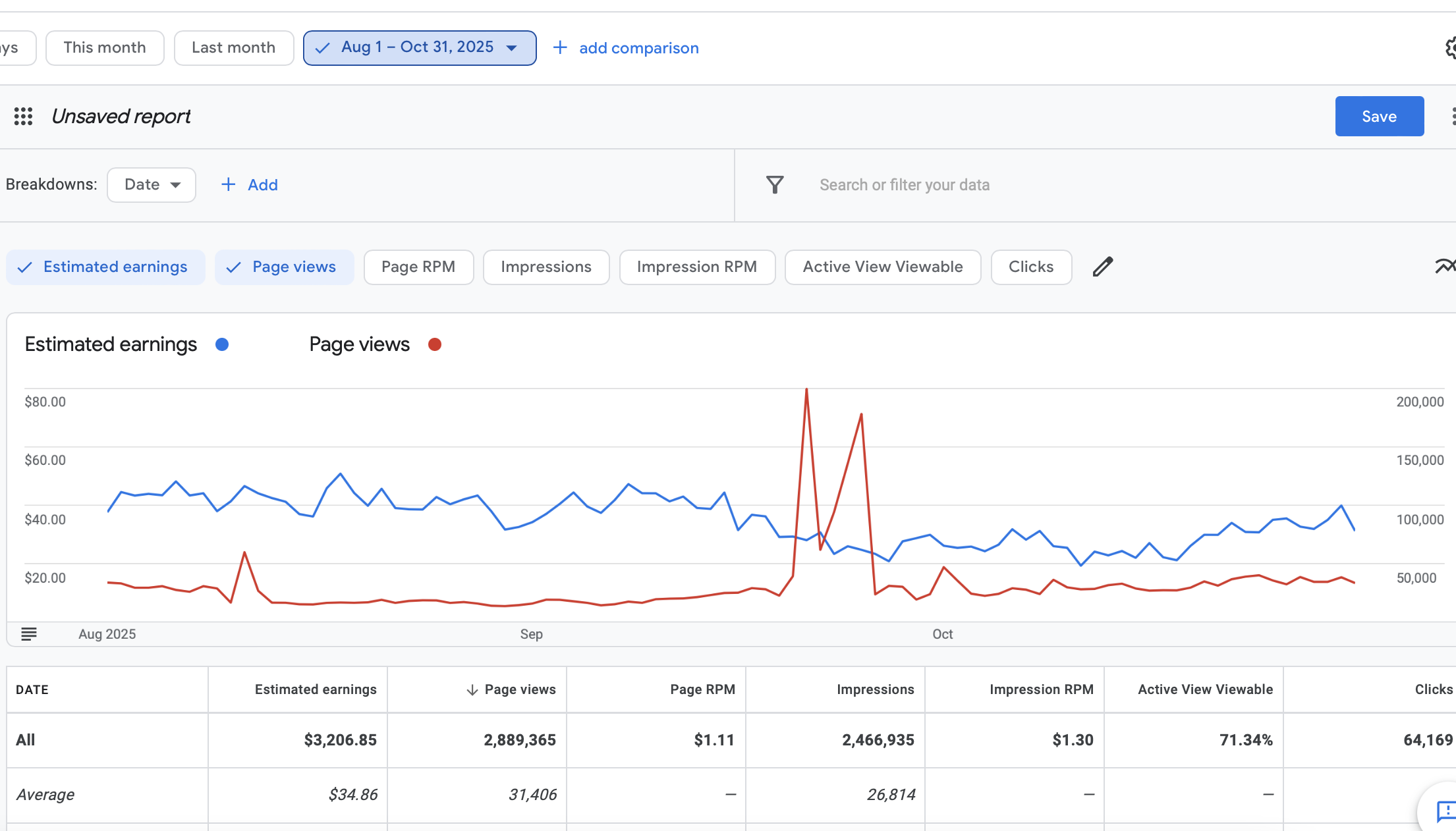Click the plus icon for add comparison

(x=560, y=48)
